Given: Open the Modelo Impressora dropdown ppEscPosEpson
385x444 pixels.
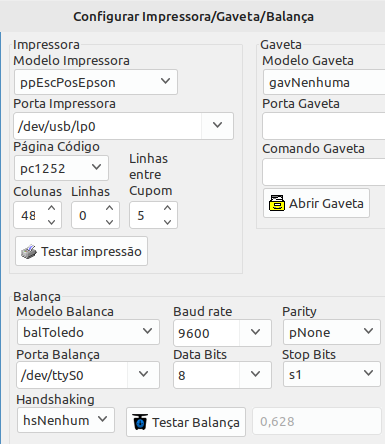Looking at the screenshot, I should 96,82.
